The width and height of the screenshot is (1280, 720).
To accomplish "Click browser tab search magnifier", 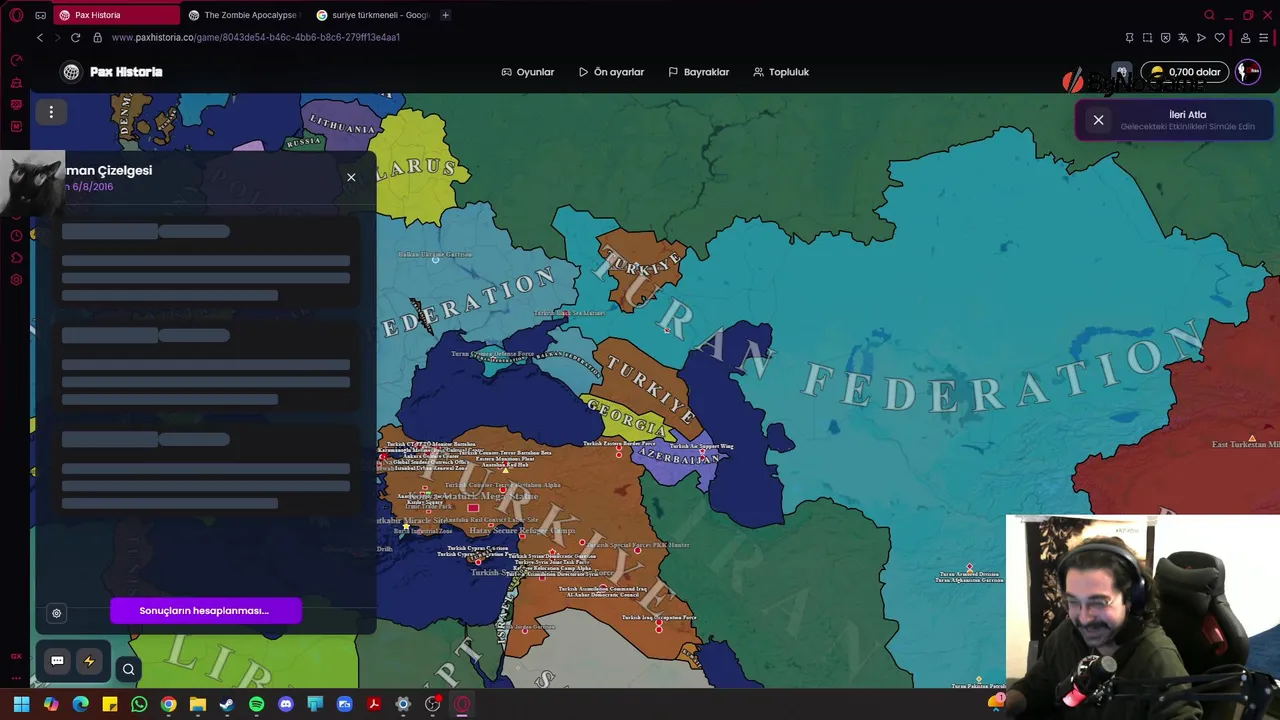I will (x=1209, y=15).
